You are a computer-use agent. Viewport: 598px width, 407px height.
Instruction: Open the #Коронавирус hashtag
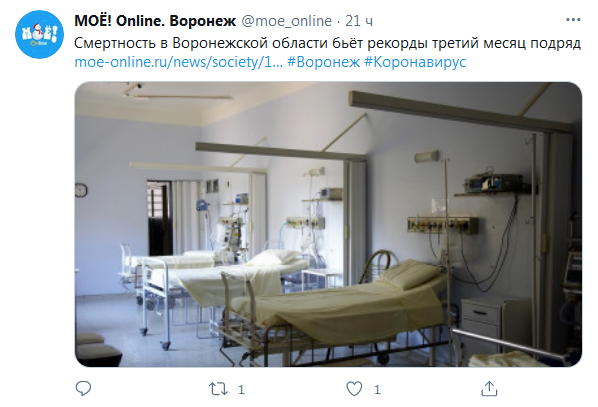point(415,62)
